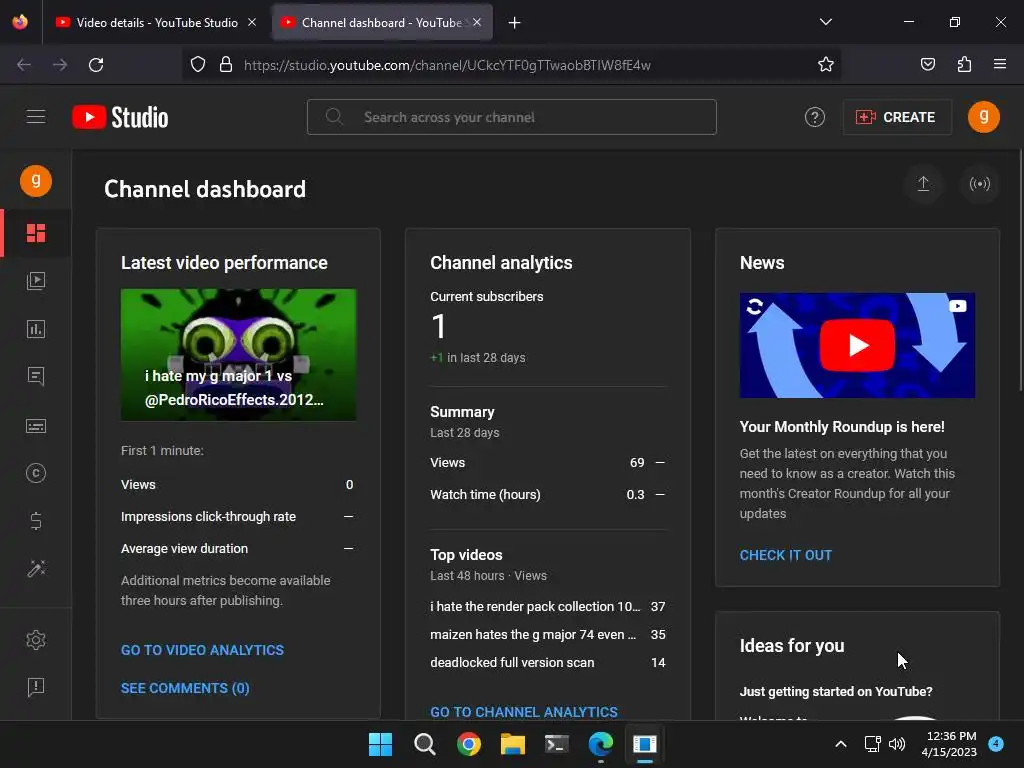
Task: Click the volume speaker tray icon
Action: click(x=897, y=744)
